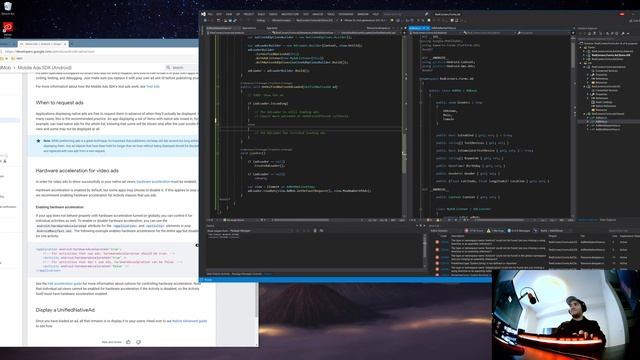Collapse the last project node in Solution Explorer
Viewport: 640px width, 360px height.
click(x=584, y=114)
